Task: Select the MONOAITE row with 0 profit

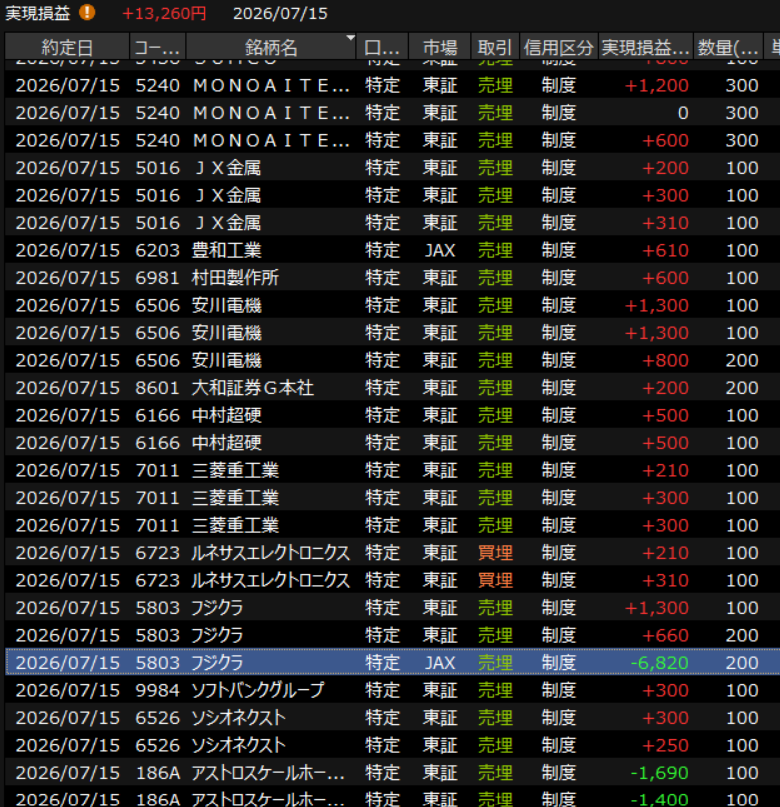Action: pyautogui.click(x=392, y=112)
